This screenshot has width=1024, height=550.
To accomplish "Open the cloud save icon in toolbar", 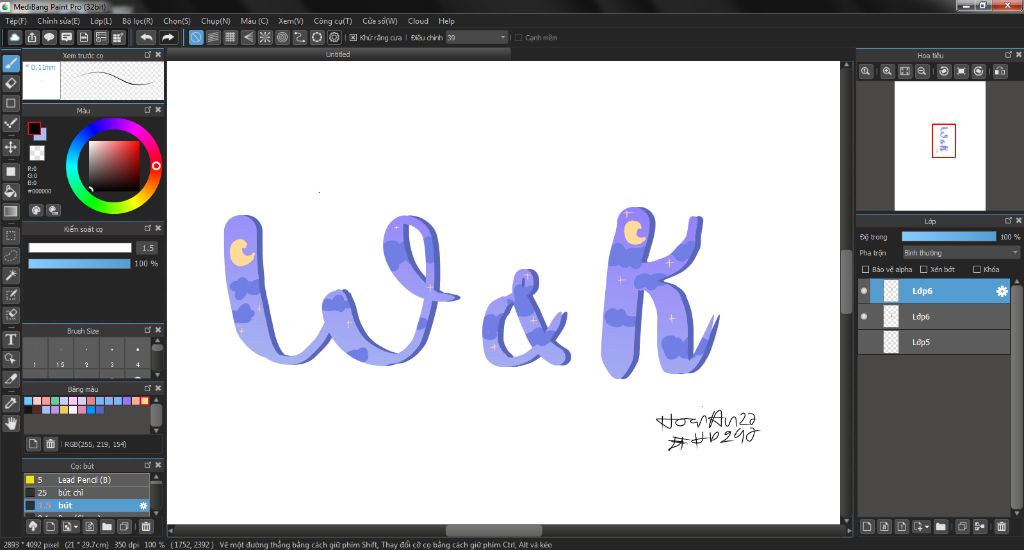I will click(14, 37).
